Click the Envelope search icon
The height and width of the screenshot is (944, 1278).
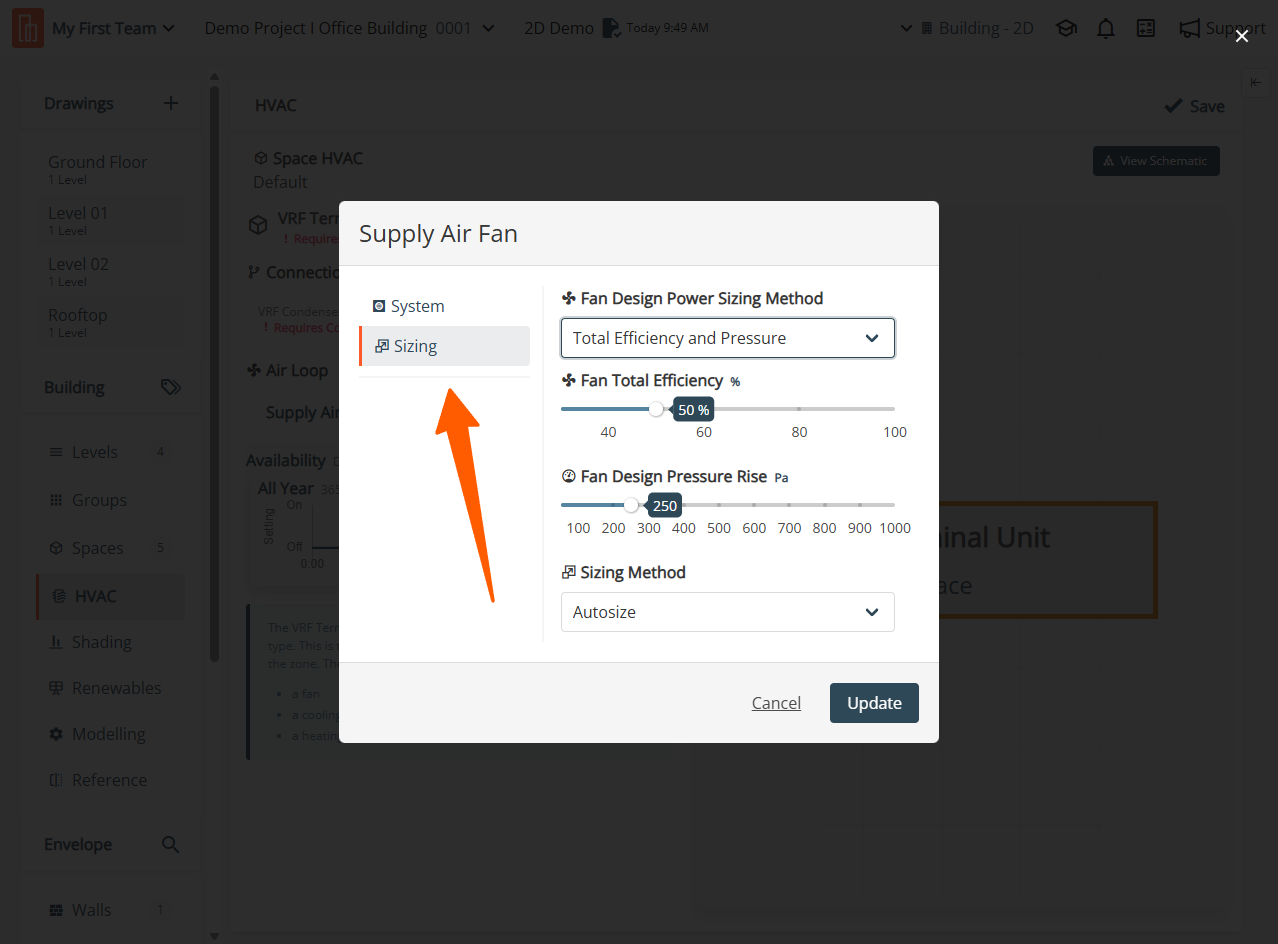coord(171,845)
